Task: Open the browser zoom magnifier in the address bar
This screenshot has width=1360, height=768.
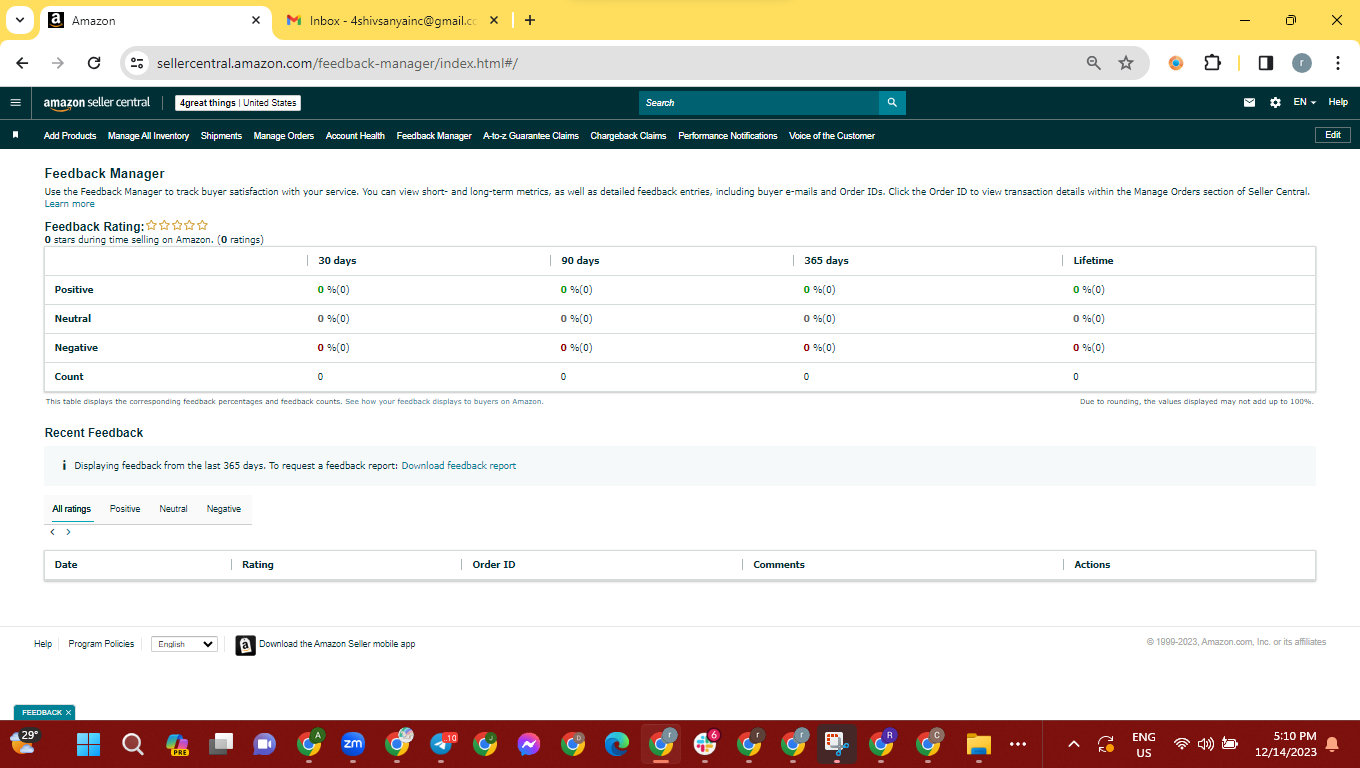Action: (1094, 62)
